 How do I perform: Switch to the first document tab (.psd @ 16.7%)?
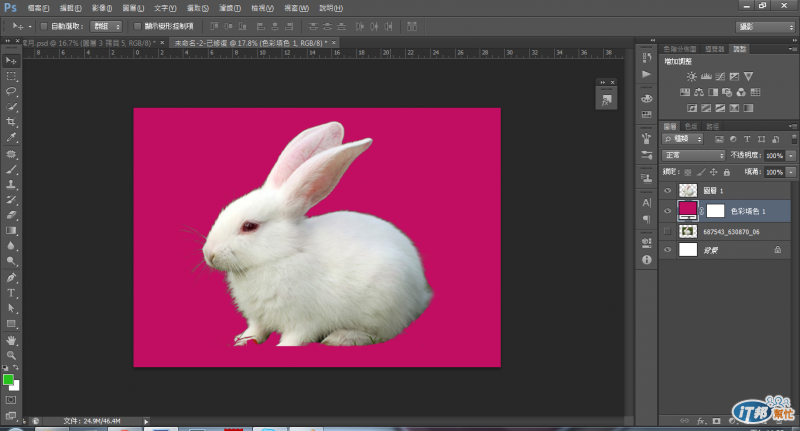click(x=90, y=43)
